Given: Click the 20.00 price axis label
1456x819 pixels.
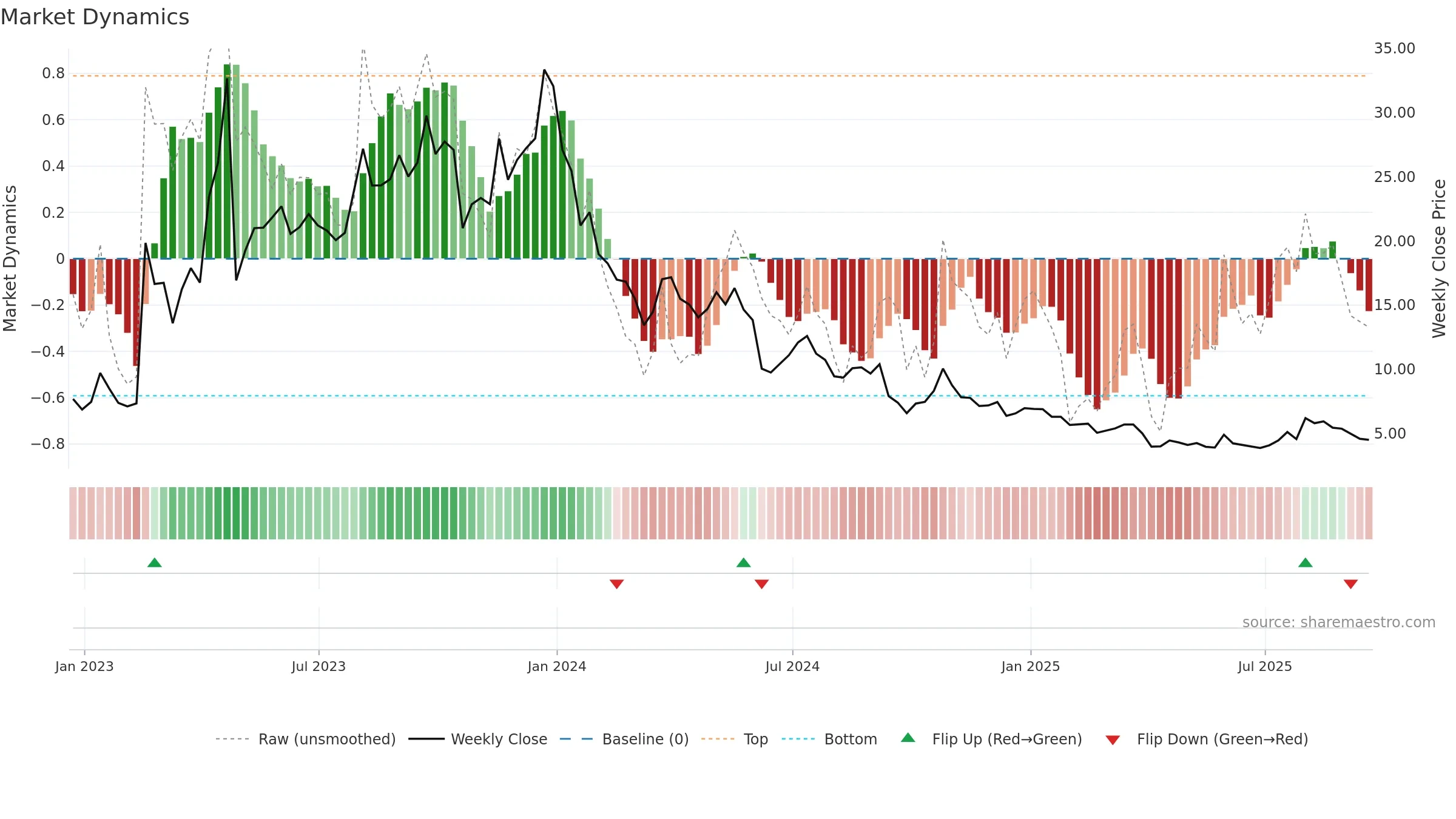Looking at the screenshot, I should pyautogui.click(x=1395, y=241).
